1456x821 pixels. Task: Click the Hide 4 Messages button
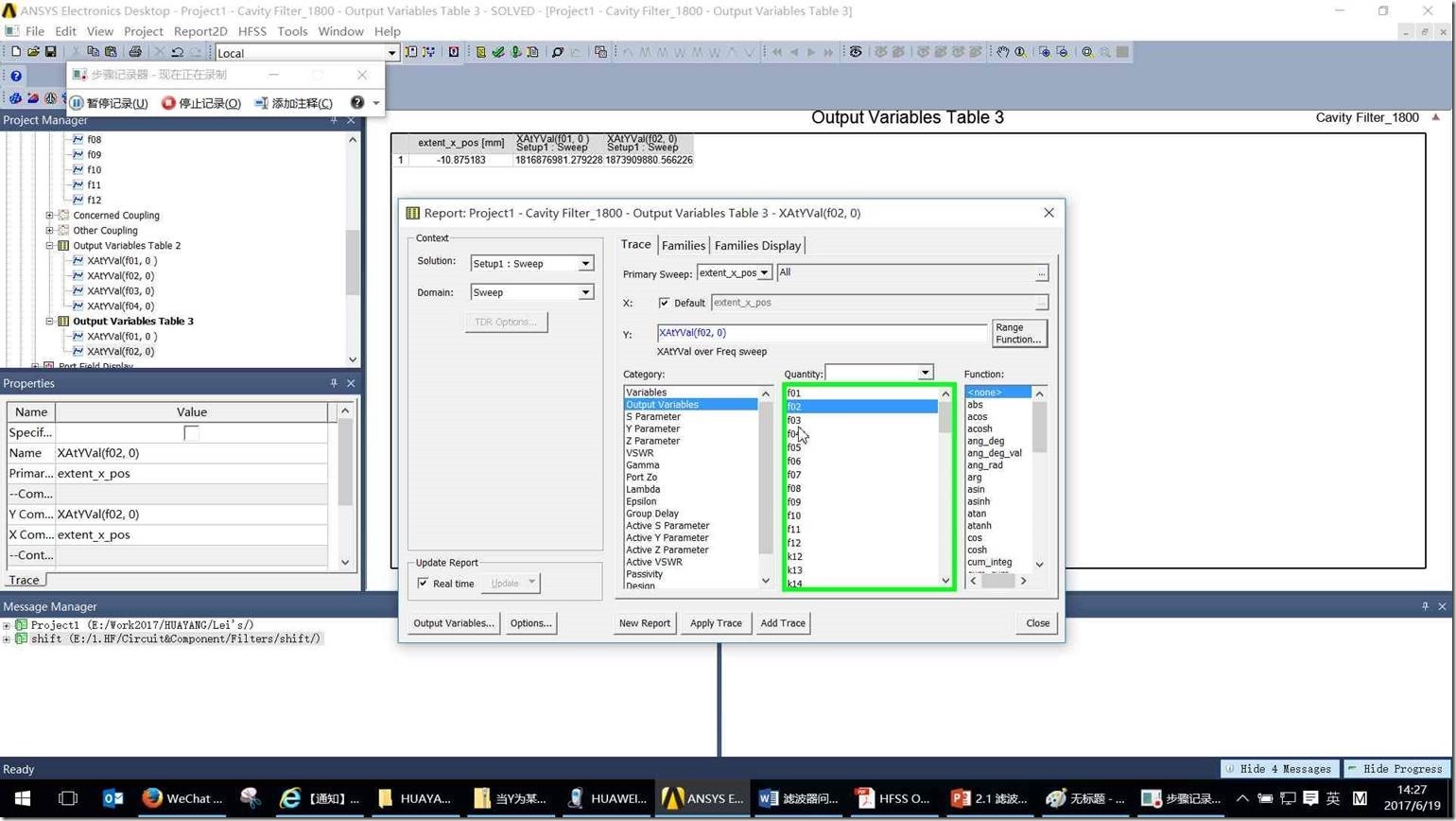1279,769
